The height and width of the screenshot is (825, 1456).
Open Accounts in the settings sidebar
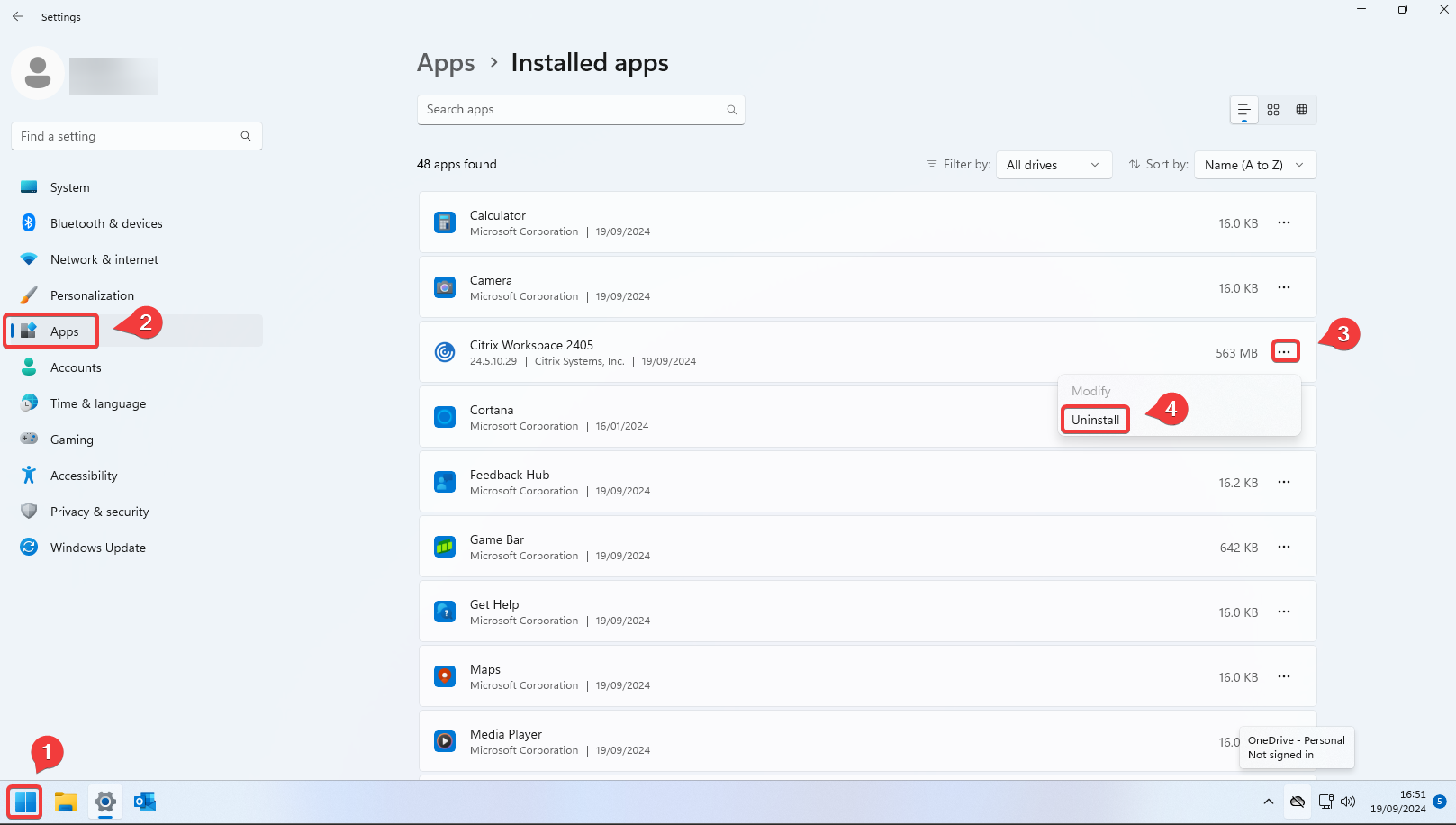tap(76, 367)
